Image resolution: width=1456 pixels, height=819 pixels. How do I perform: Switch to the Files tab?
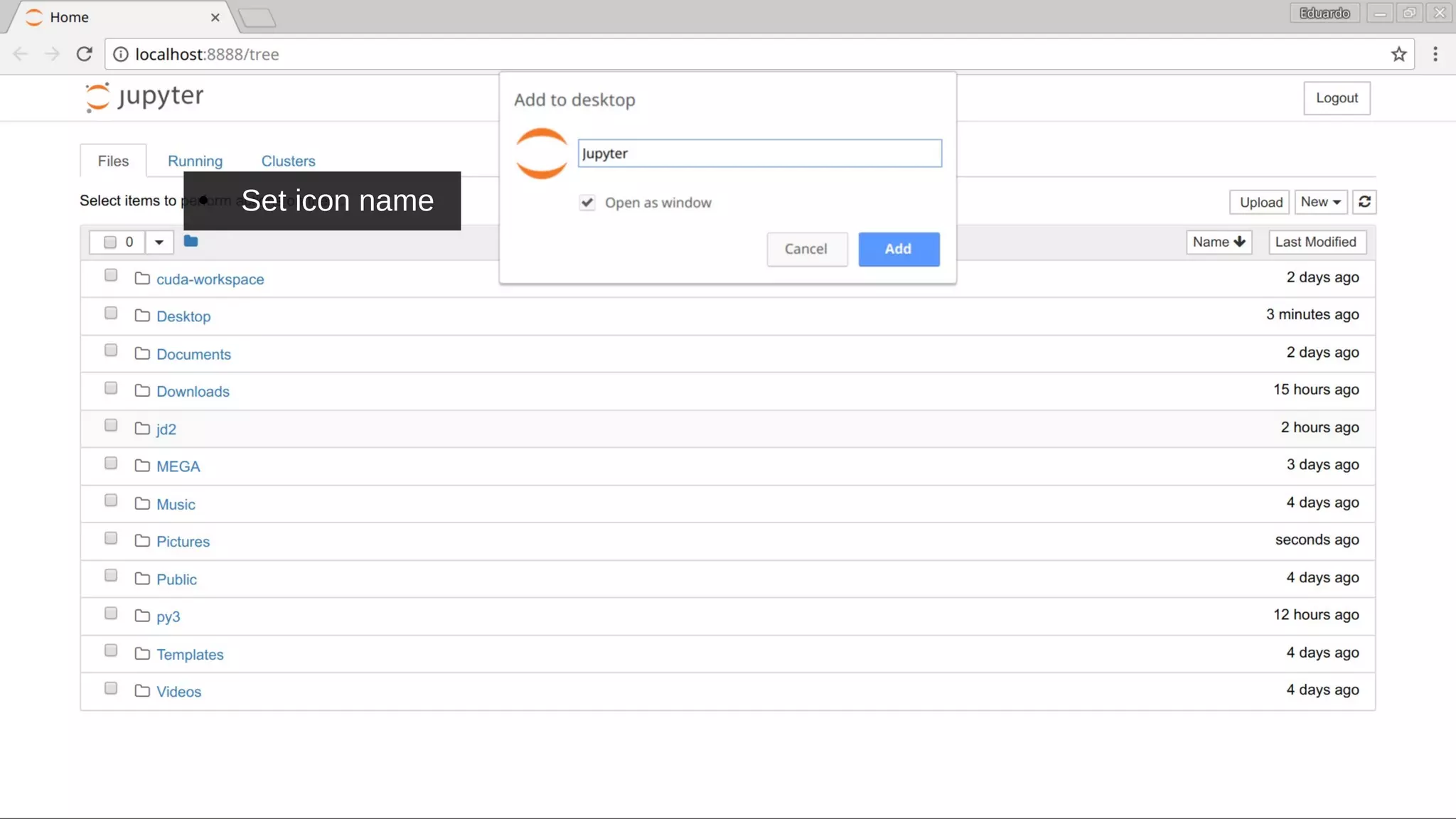click(113, 161)
